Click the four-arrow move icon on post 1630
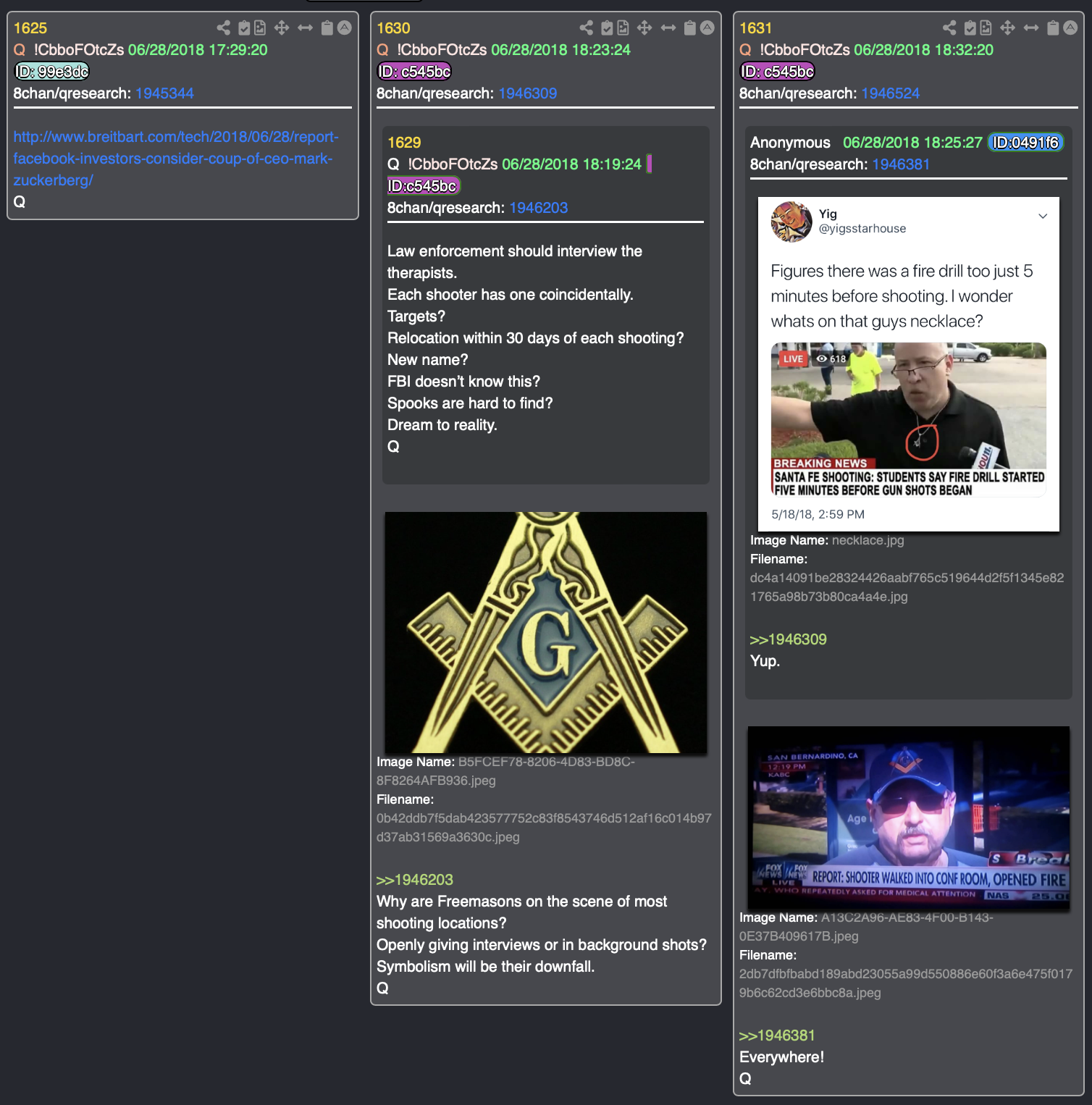 coord(644,28)
